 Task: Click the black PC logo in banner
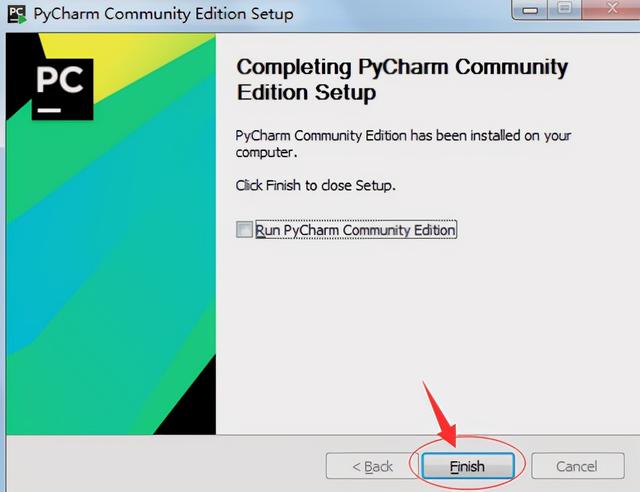coord(62,89)
